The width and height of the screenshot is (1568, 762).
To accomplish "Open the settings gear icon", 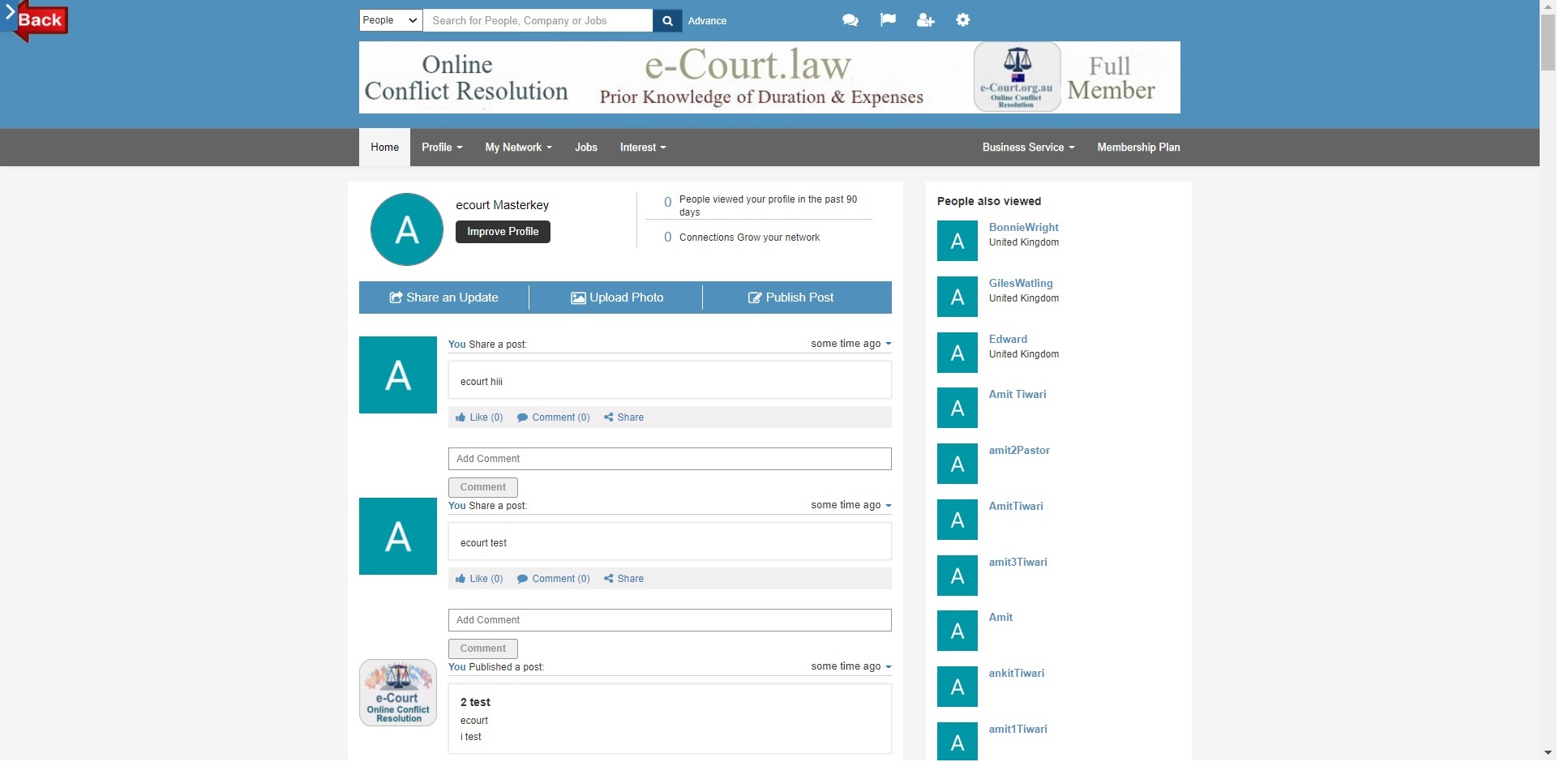I will [x=962, y=20].
